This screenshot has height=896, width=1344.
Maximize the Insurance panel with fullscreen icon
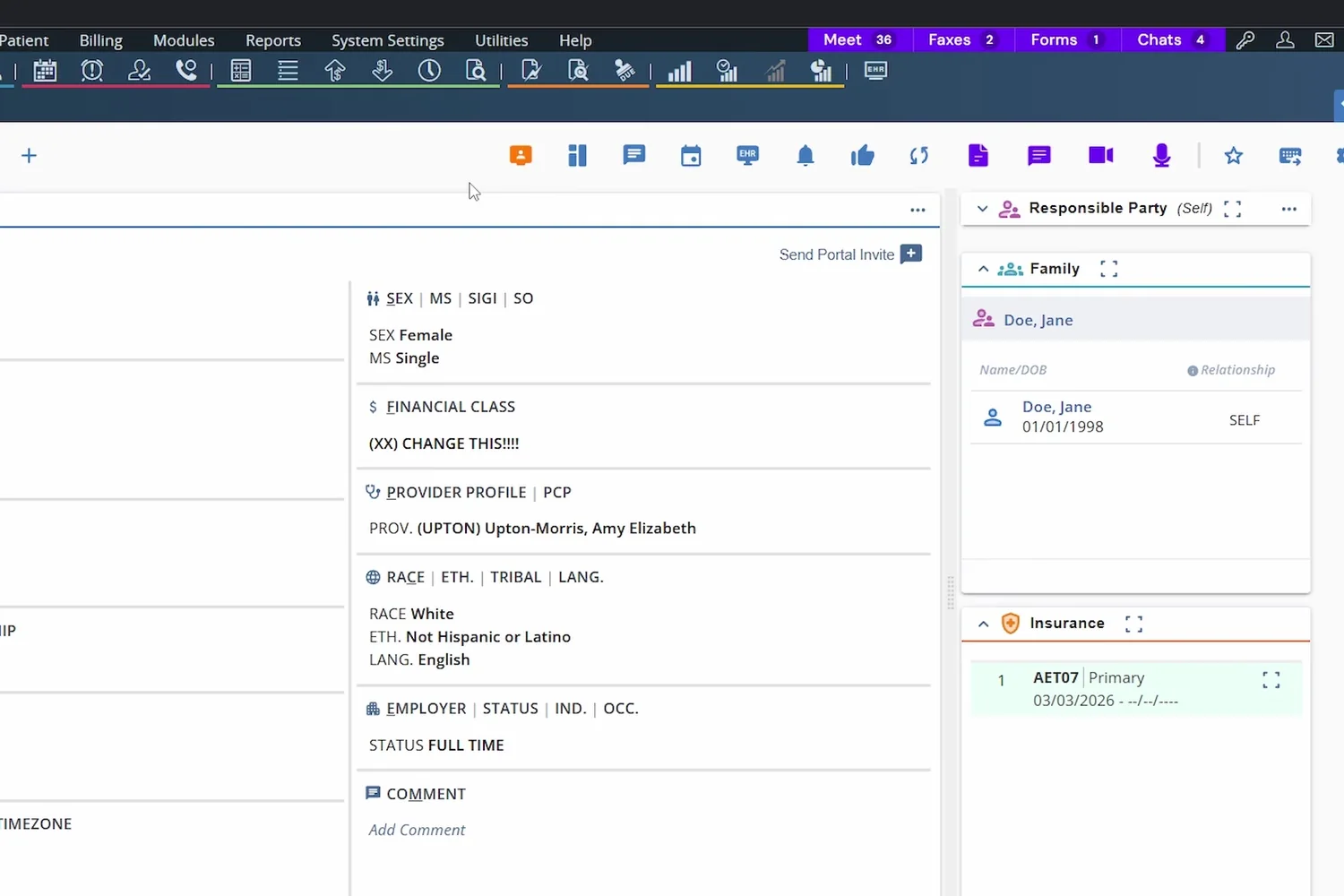click(1134, 624)
